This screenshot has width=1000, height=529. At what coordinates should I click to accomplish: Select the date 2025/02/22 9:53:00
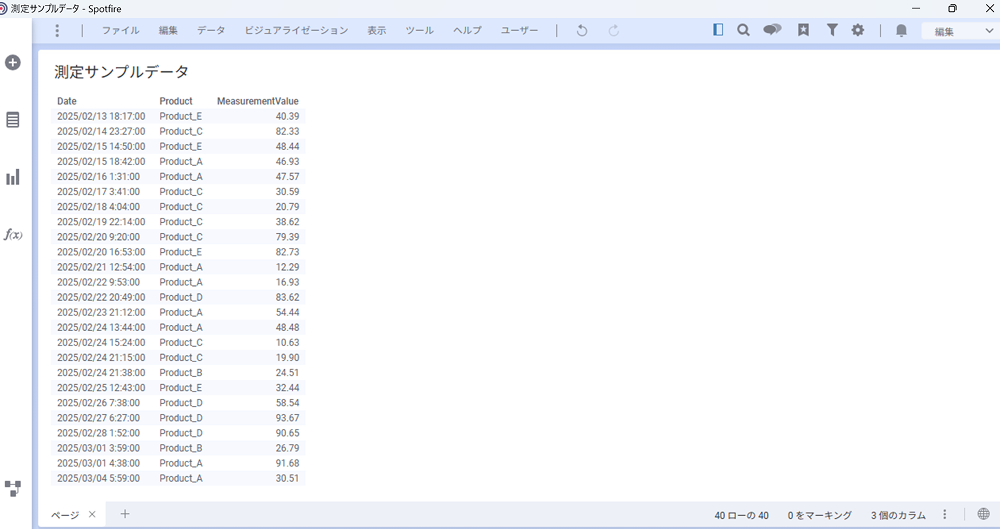click(98, 282)
